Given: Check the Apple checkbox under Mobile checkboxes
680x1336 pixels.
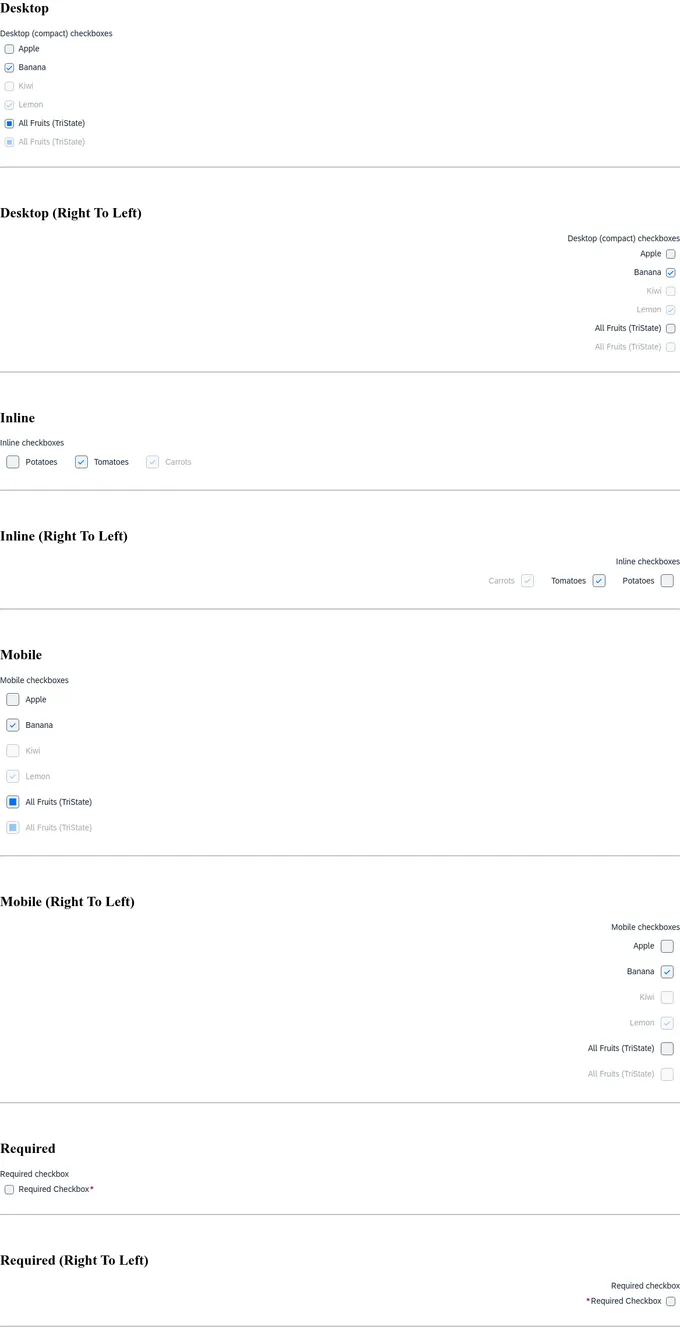Looking at the screenshot, I should tap(13, 700).
